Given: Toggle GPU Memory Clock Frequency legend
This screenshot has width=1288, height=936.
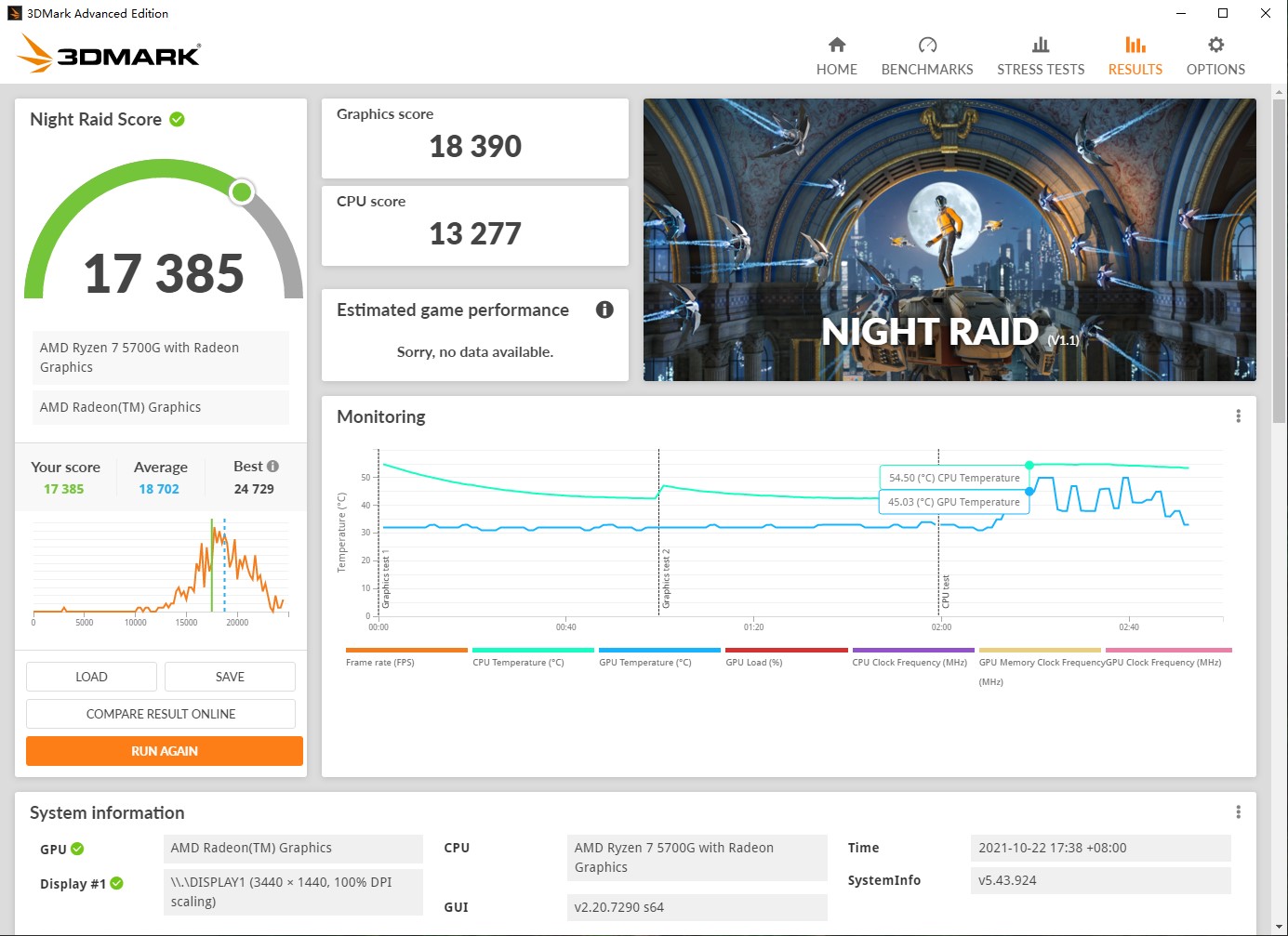Looking at the screenshot, I should click(x=1040, y=666).
